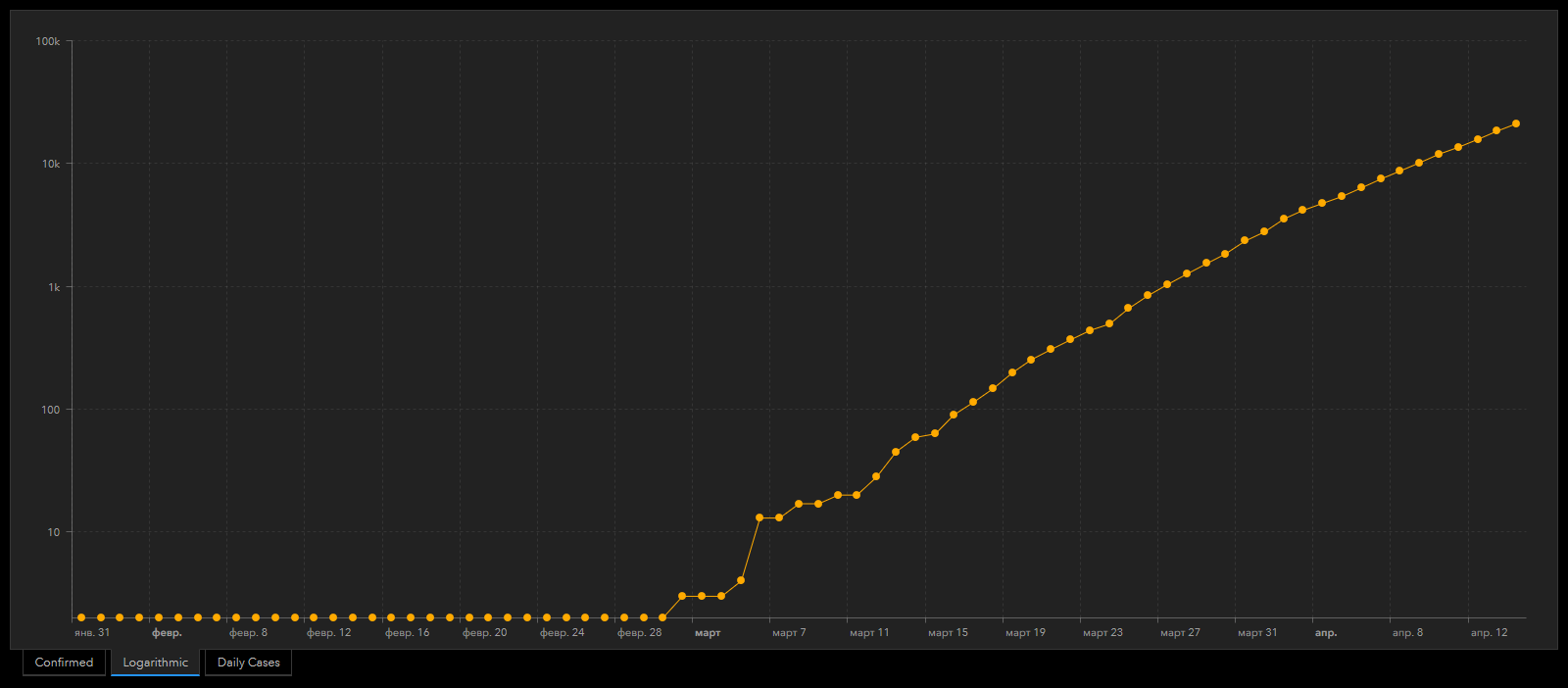Click the март 11 date label
The width and height of the screenshot is (1568, 688).
(869, 633)
